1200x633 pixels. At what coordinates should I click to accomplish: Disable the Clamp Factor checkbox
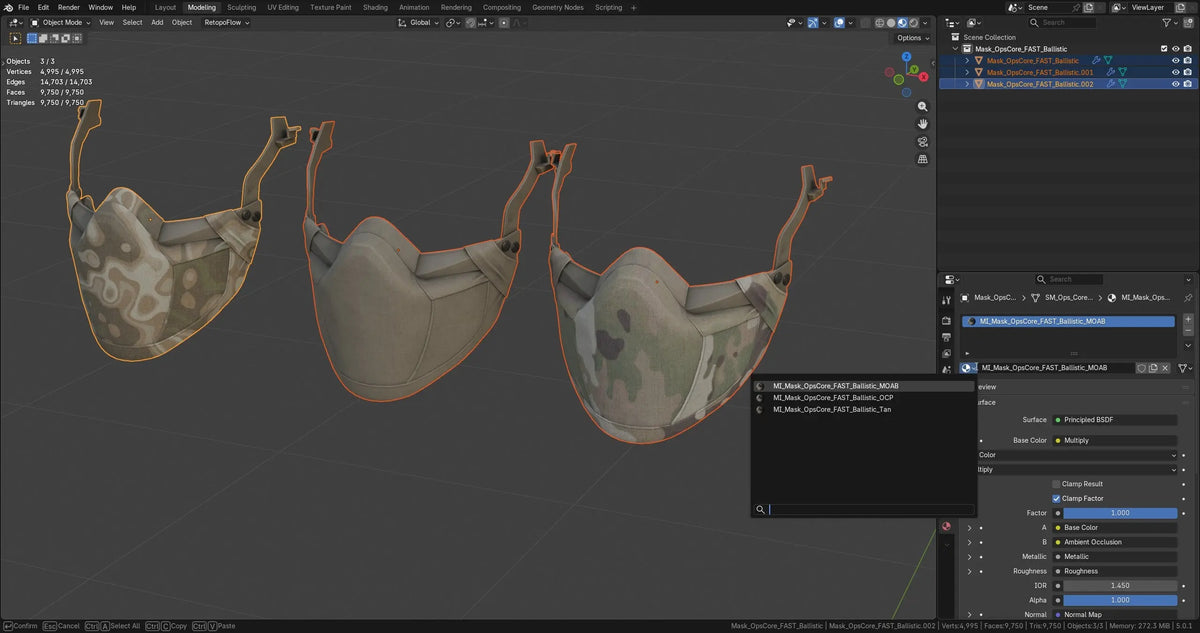(1056, 498)
